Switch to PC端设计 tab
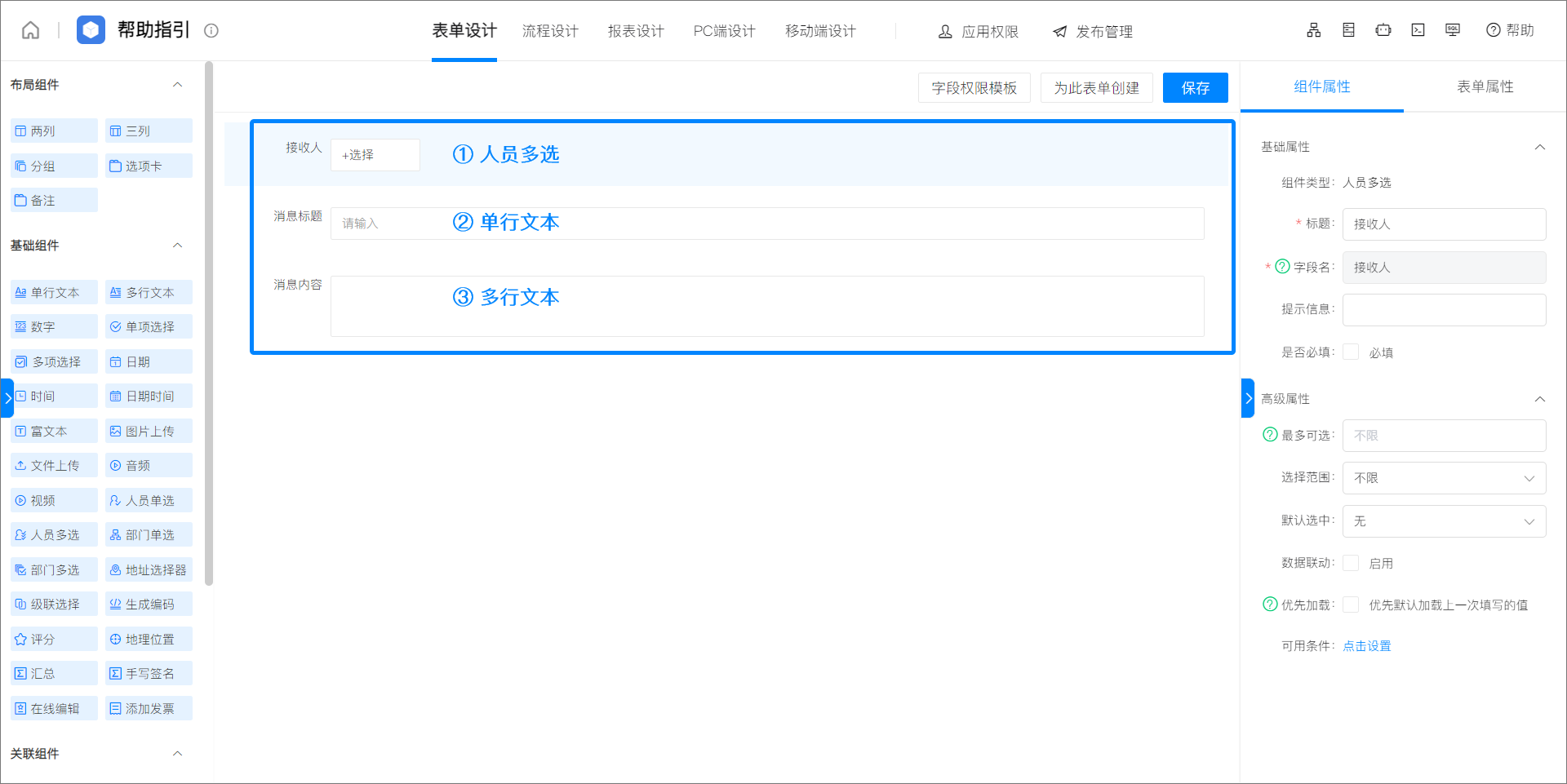The width and height of the screenshot is (1567, 784). click(725, 31)
